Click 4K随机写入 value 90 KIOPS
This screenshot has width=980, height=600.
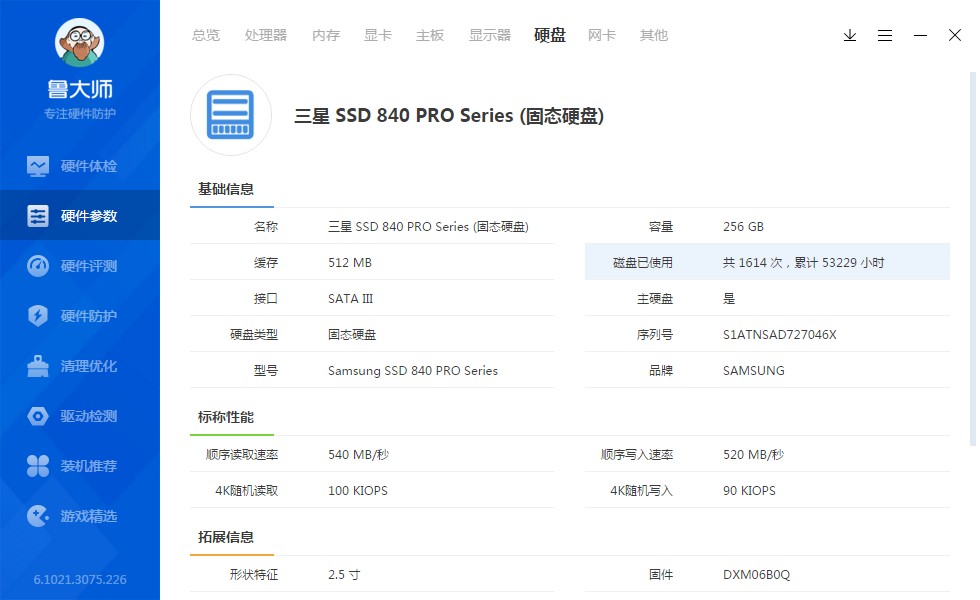pos(749,491)
